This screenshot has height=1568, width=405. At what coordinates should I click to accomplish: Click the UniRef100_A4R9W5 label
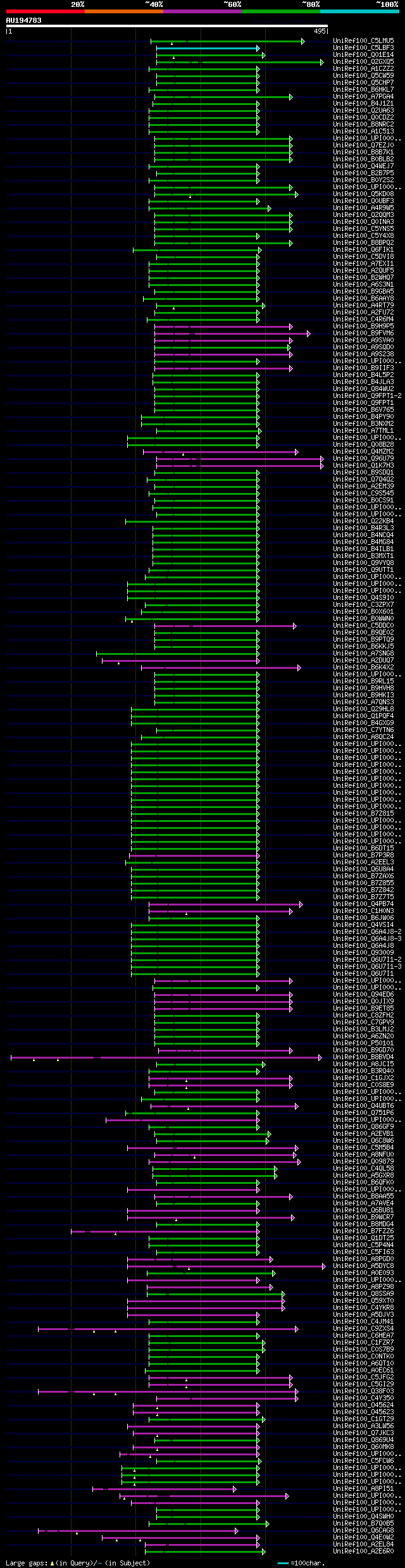[363, 208]
